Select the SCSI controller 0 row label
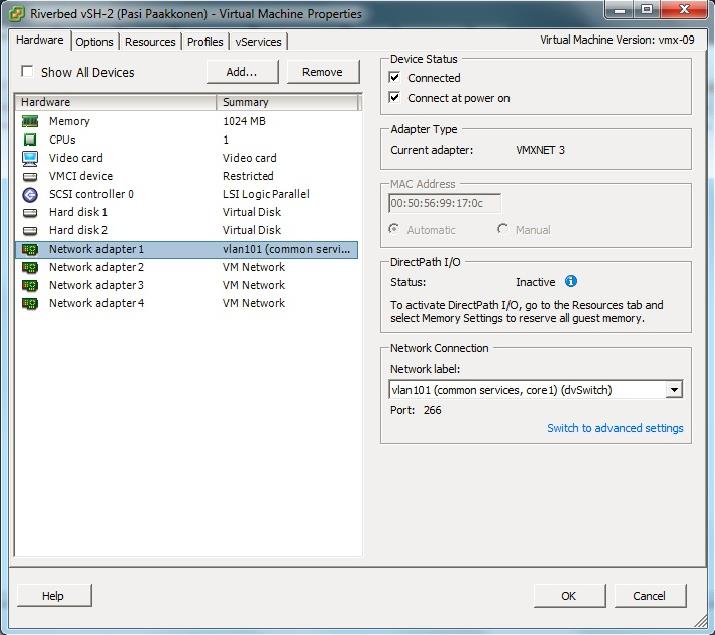Viewport: 715px width, 635px height. (x=91, y=194)
